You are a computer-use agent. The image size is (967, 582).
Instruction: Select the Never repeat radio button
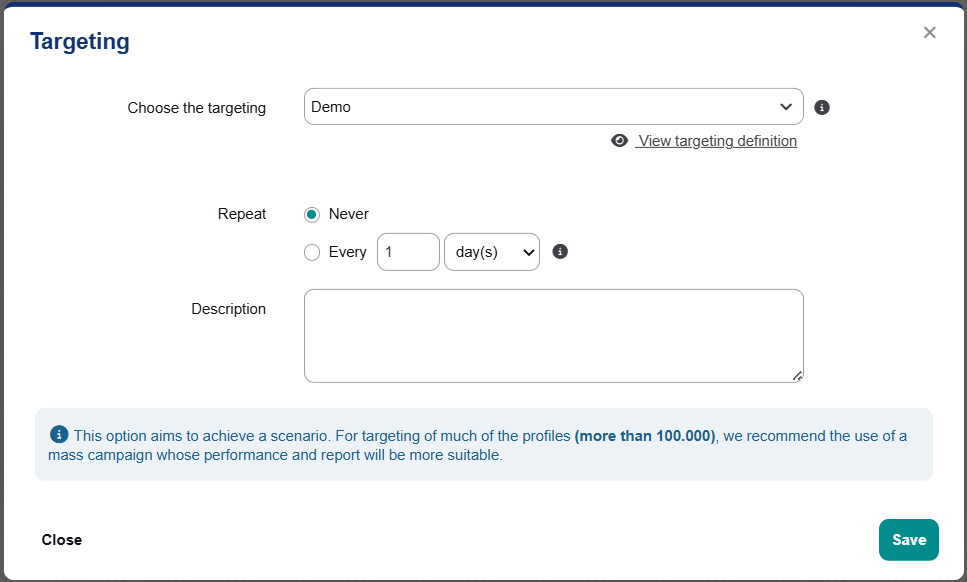(x=312, y=215)
